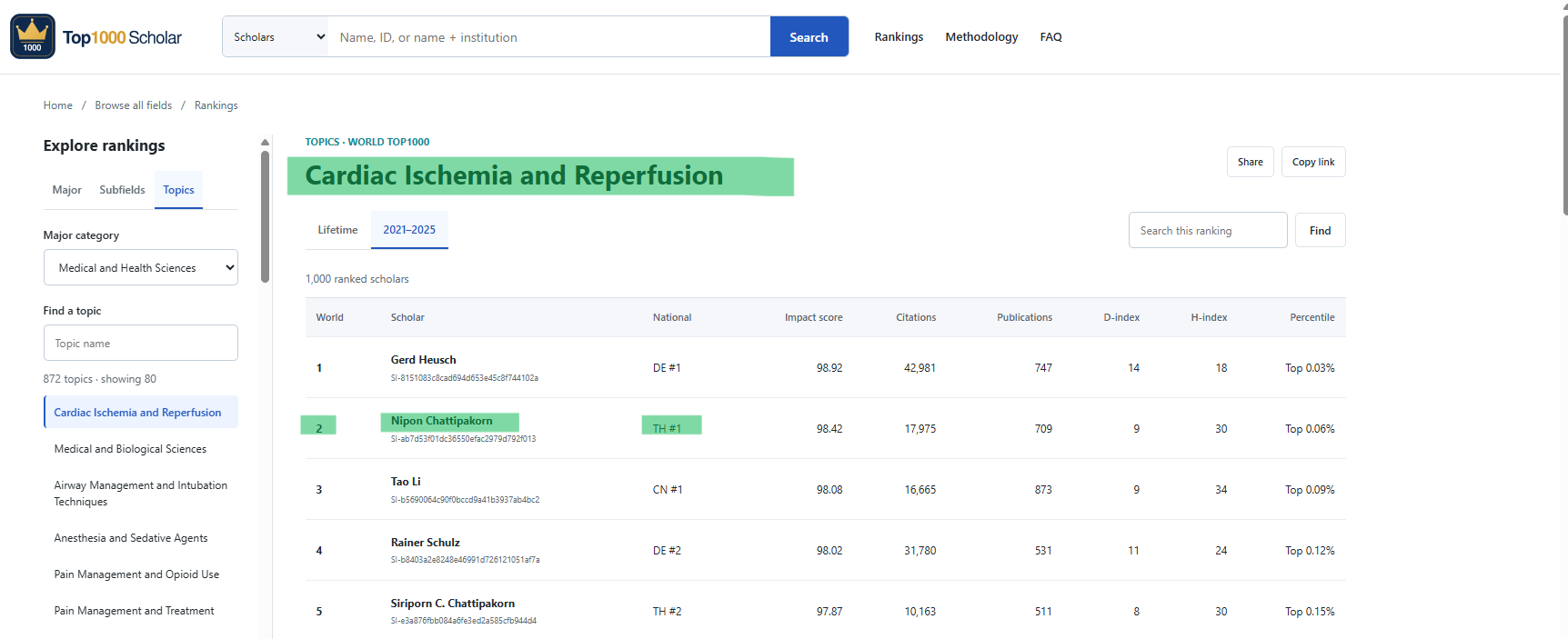Image resolution: width=1568 pixels, height=639 pixels.
Task: Click the blue Search button
Action: [x=809, y=37]
